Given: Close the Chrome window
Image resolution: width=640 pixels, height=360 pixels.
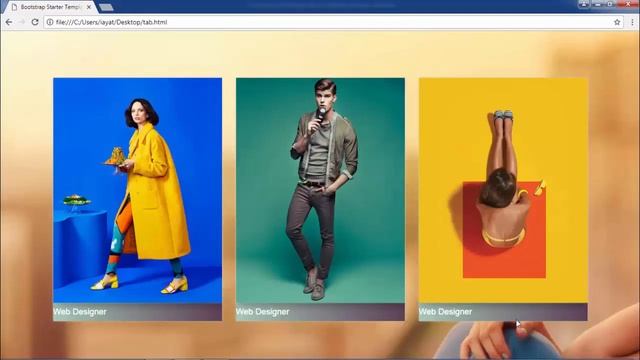Looking at the screenshot, I should 628,4.
